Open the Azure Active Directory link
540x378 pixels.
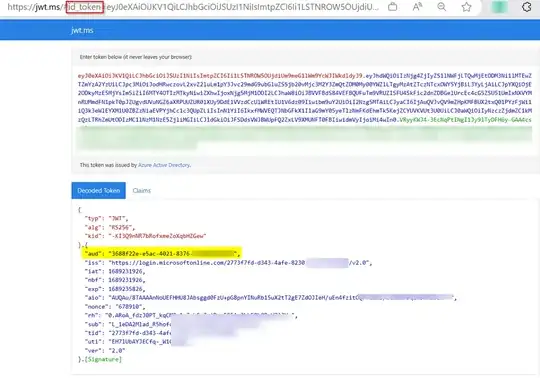[164, 165]
